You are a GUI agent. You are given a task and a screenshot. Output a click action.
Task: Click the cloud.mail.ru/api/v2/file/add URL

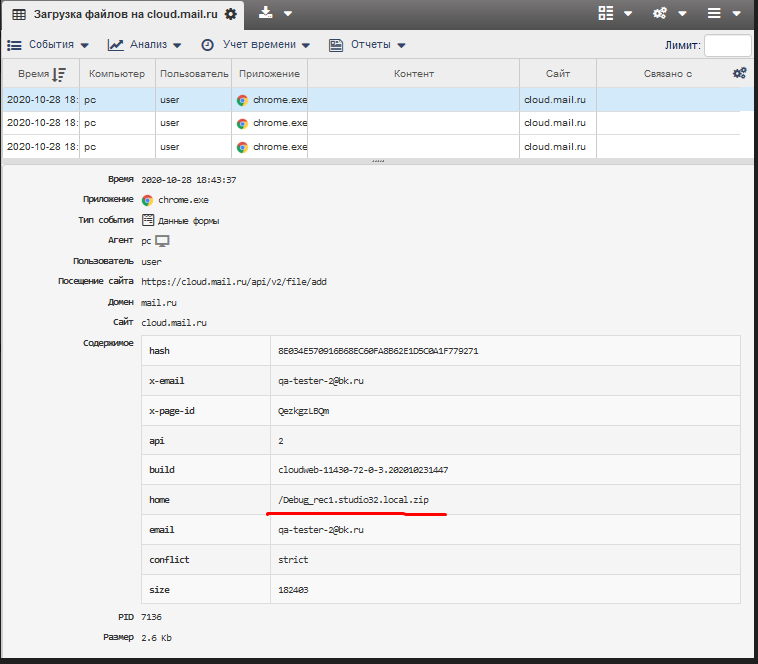pyautogui.click(x=234, y=282)
